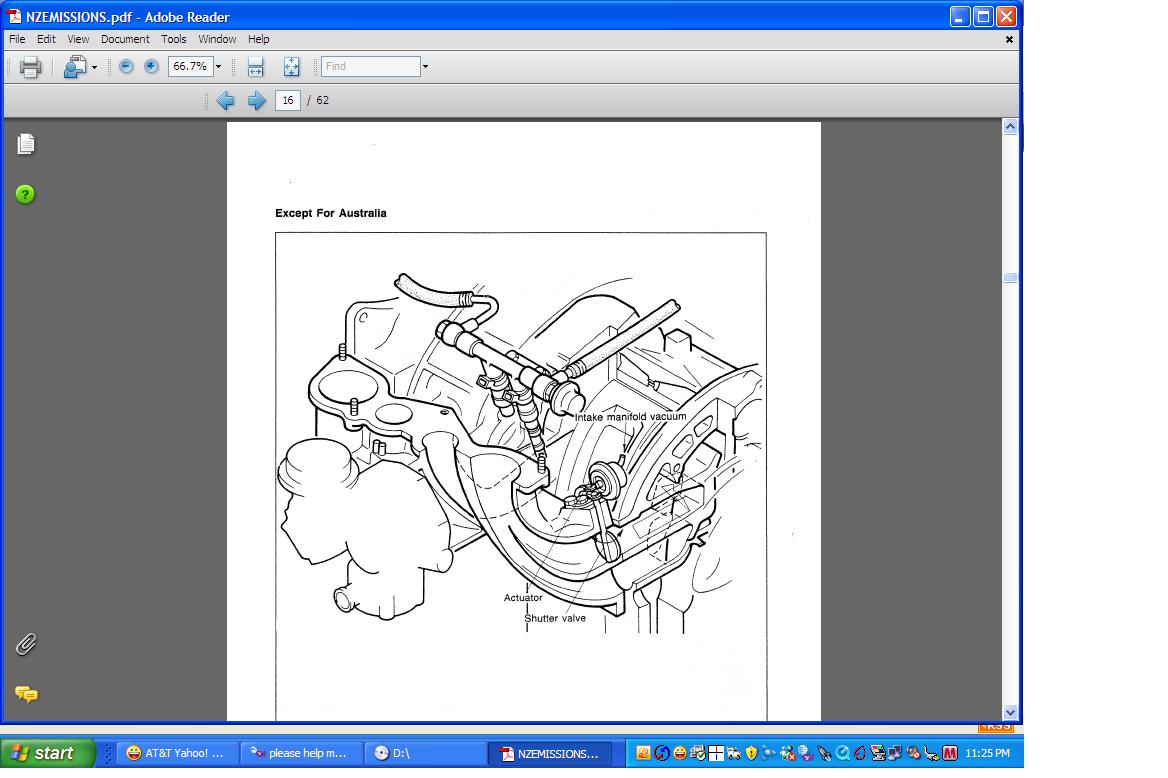Image resolution: width=1168 pixels, height=778 pixels.
Task: Click the Zoom Out minus button
Action: tap(126, 66)
